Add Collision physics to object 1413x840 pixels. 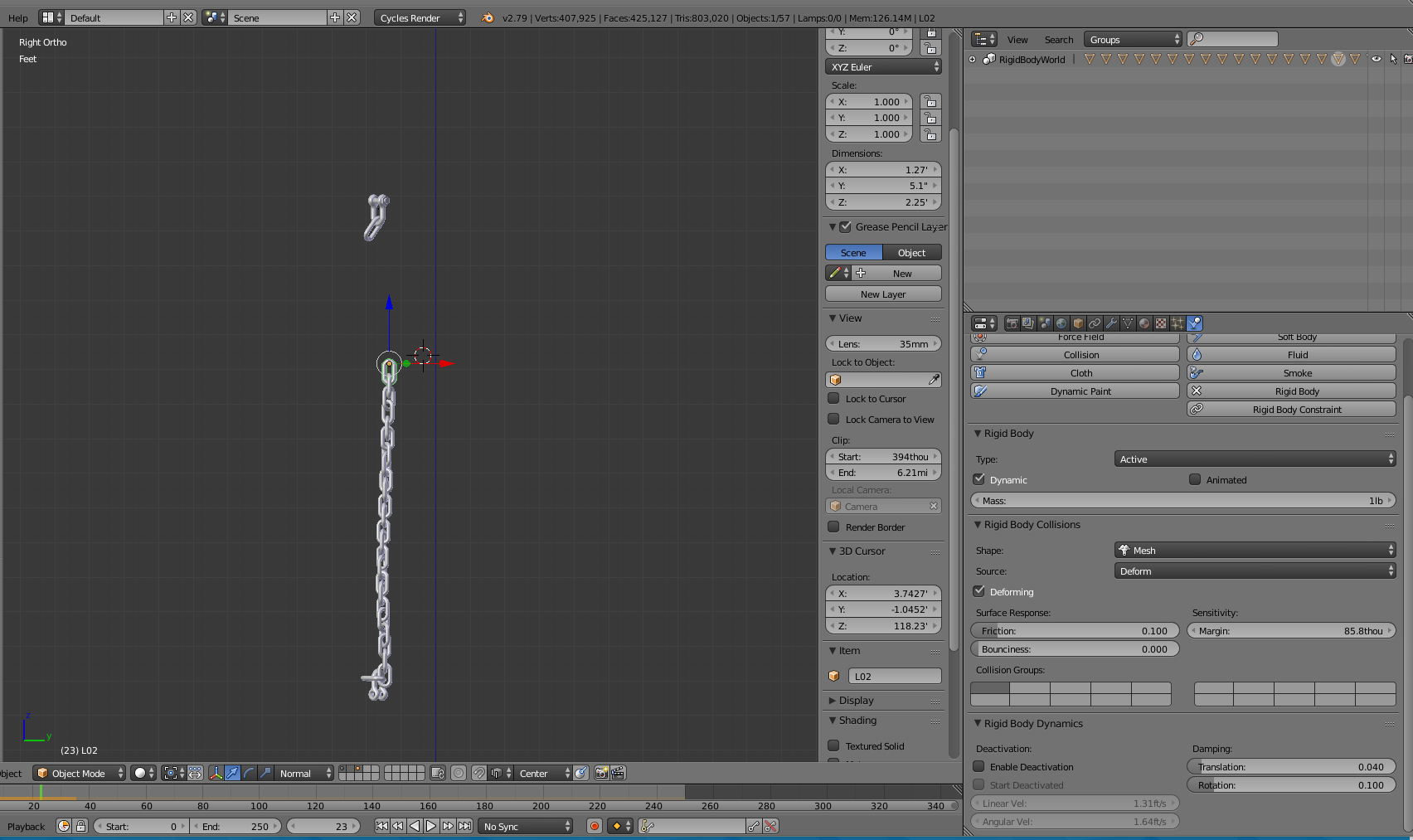click(x=1075, y=354)
